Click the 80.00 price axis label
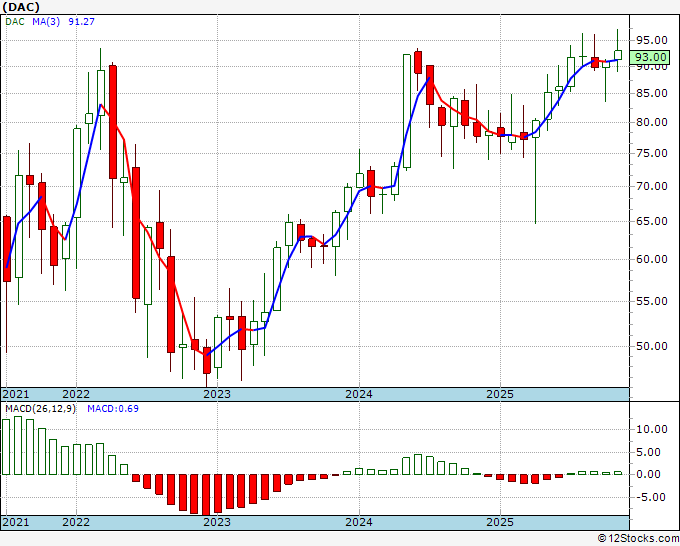 [651, 122]
